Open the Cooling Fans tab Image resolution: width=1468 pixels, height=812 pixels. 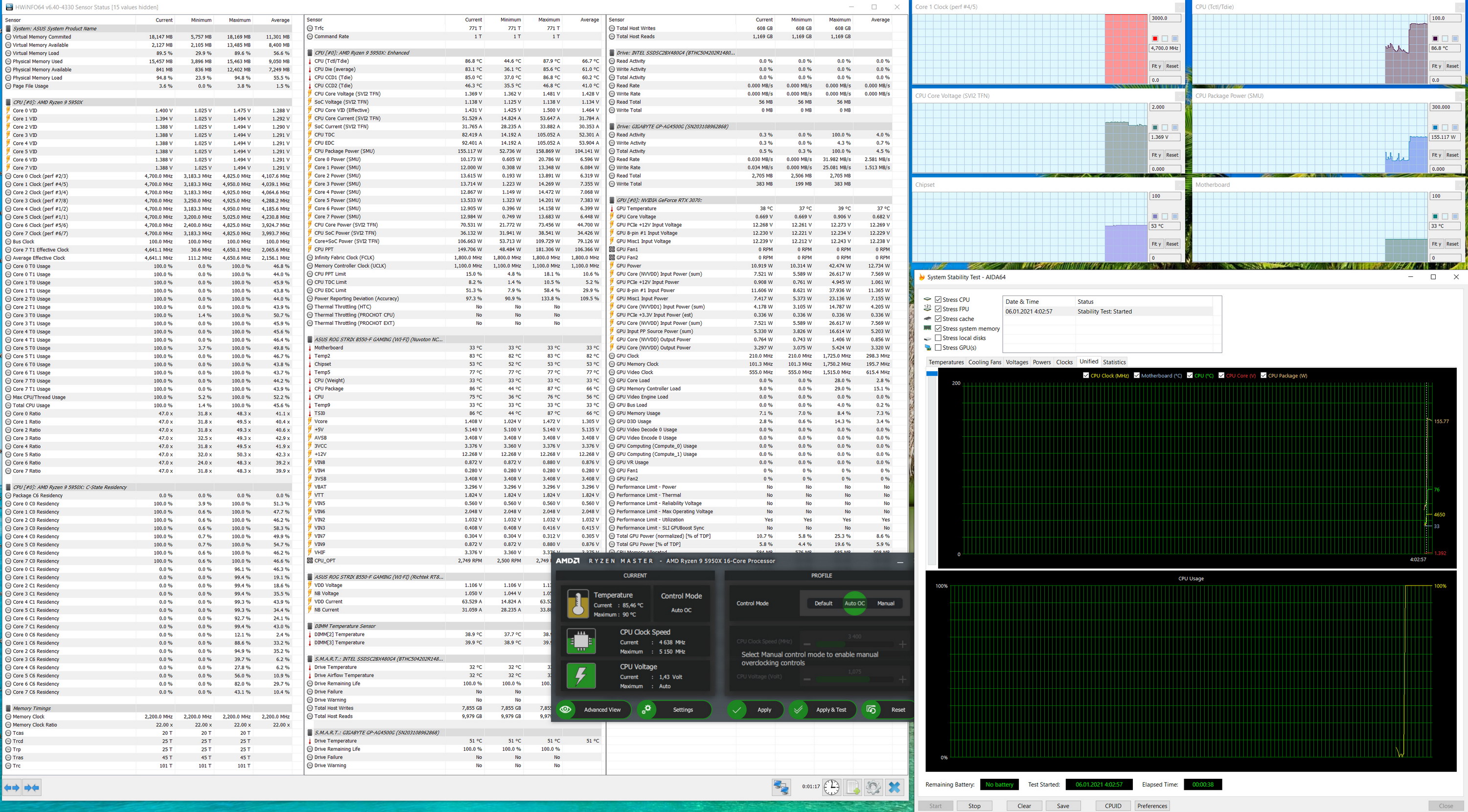tap(984, 362)
